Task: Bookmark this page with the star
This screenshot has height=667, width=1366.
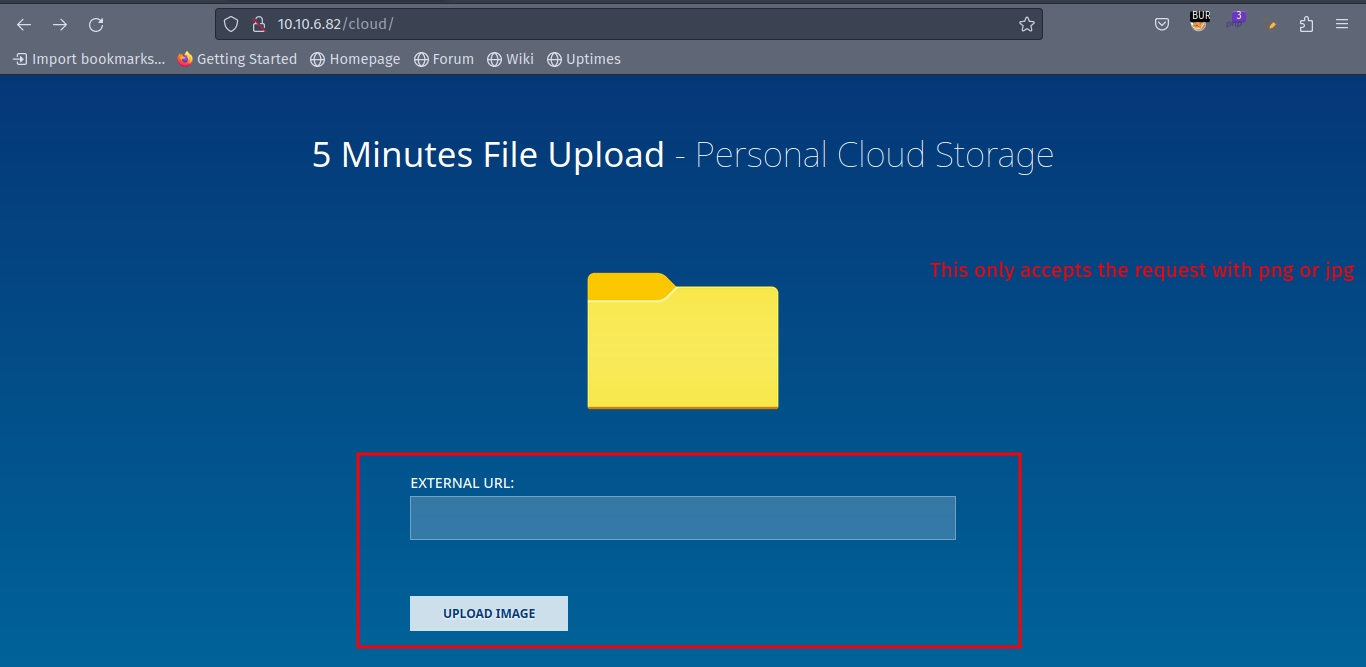Action: (x=1026, y=25)
